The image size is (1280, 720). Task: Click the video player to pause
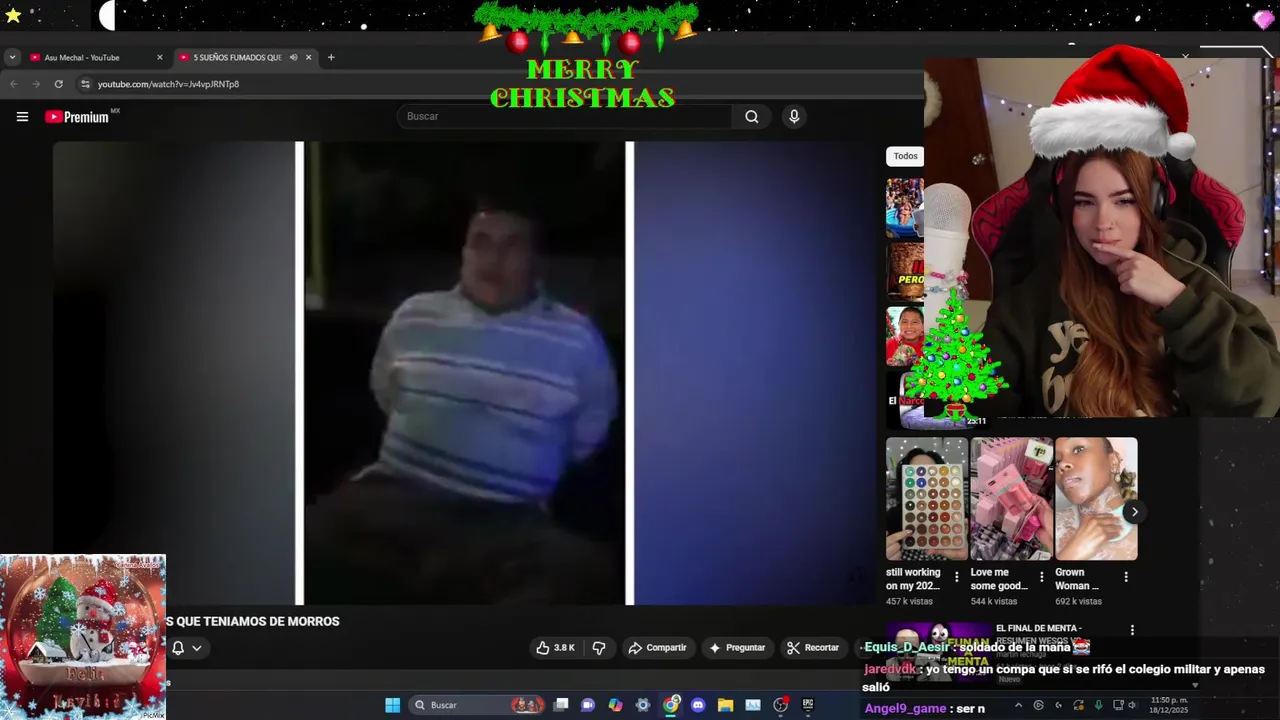[465, 373]
